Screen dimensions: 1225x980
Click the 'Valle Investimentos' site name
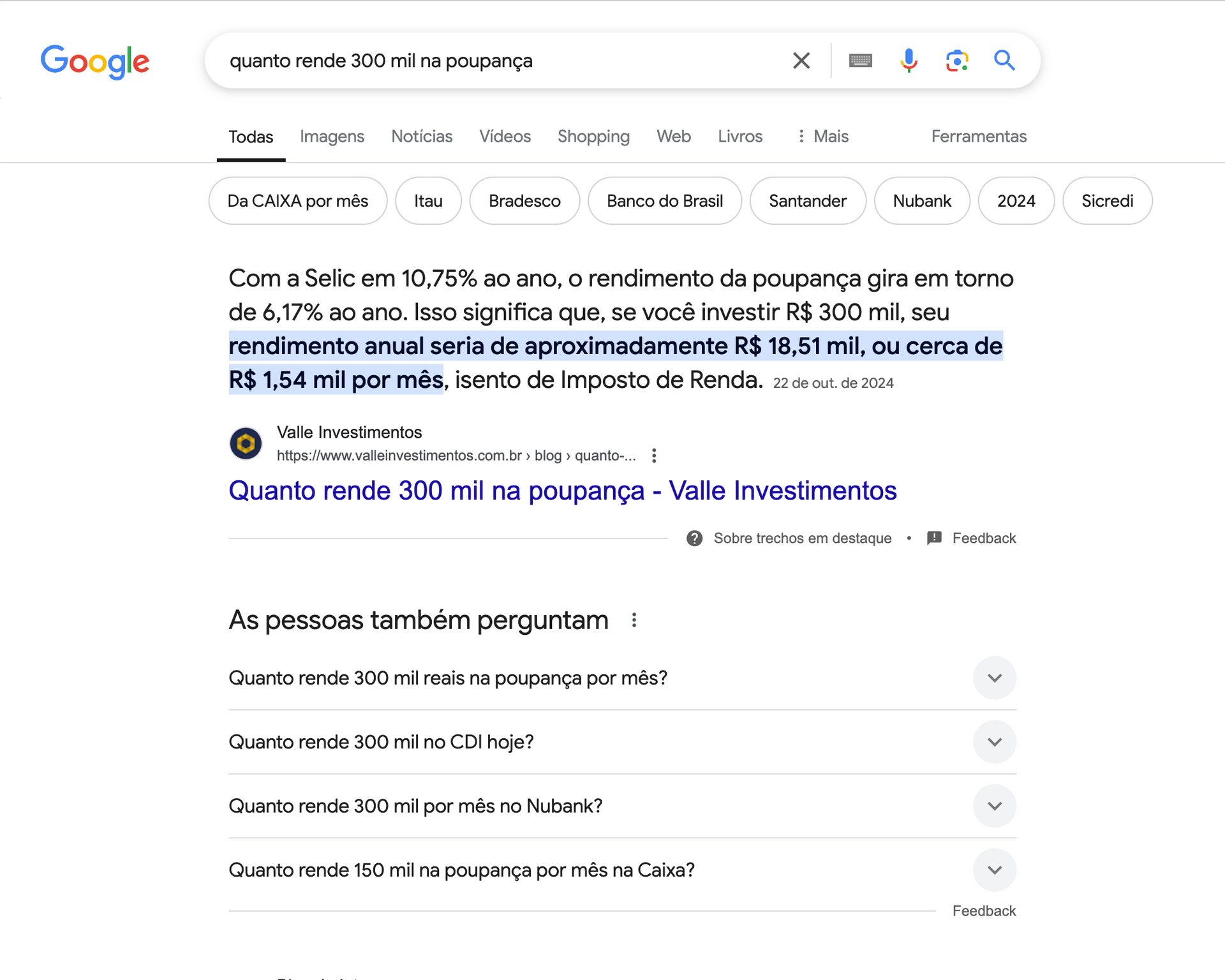tap(350, 433)
